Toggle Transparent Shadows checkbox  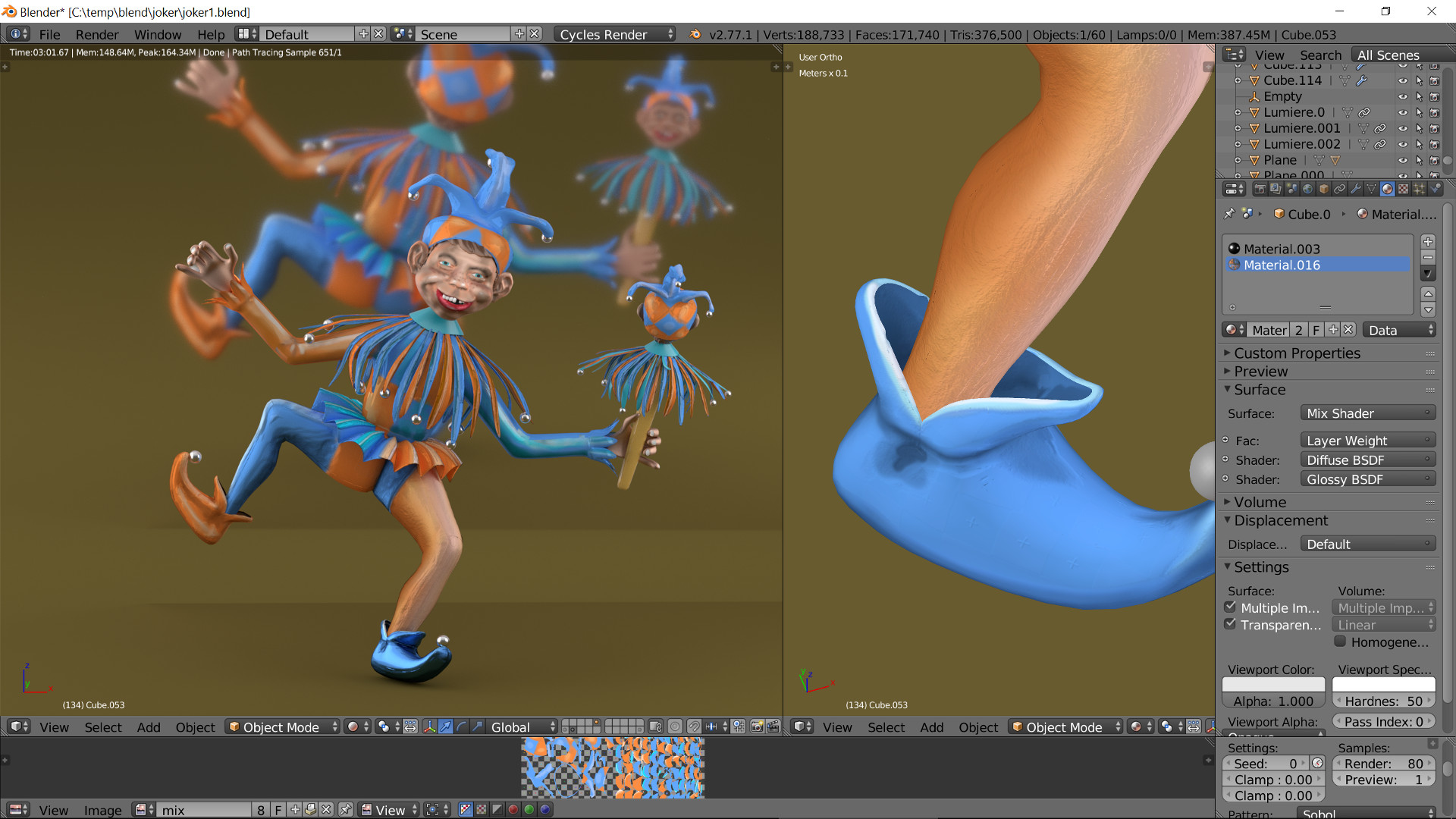pos(1230,624)
